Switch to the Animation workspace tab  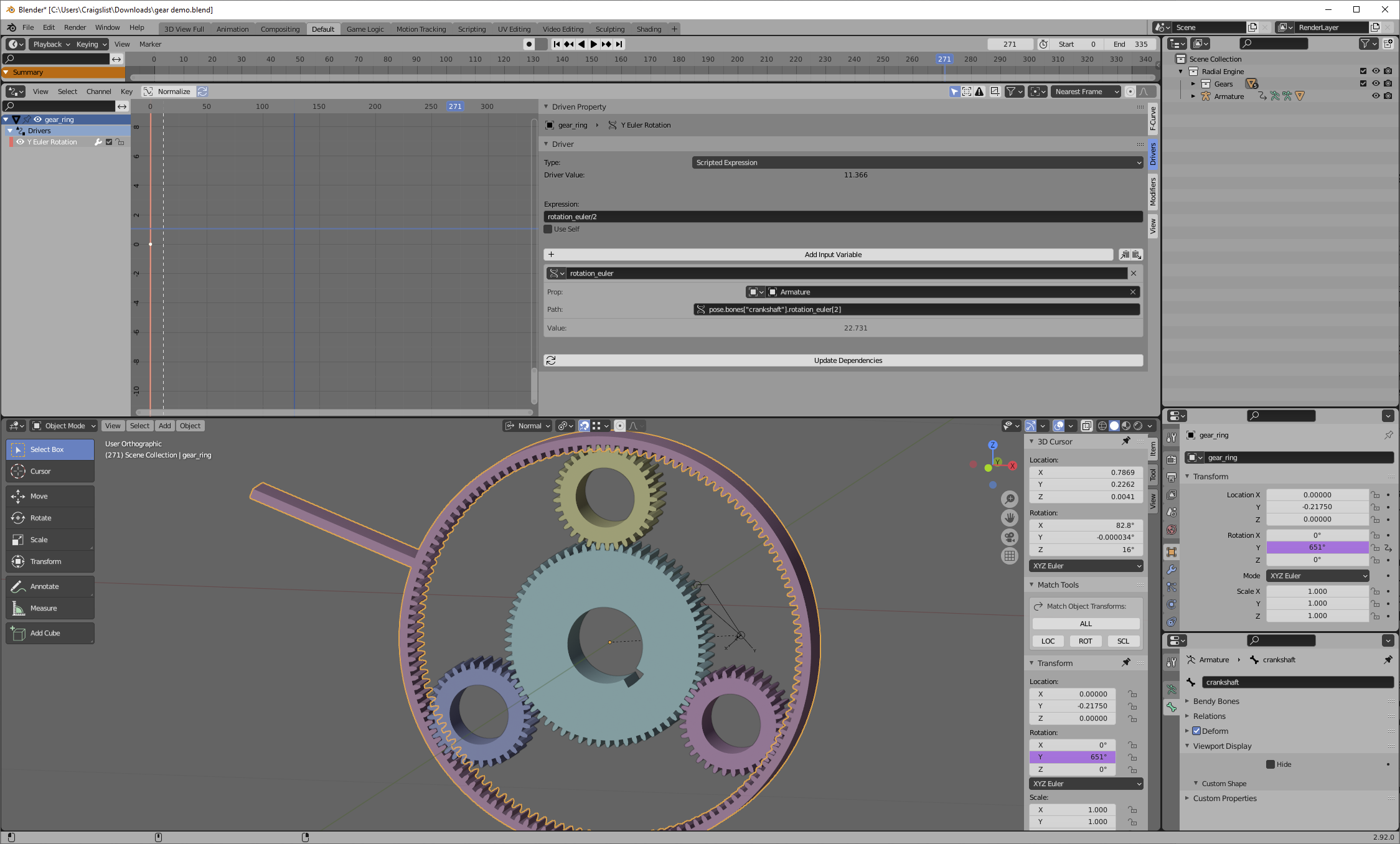tap(232, 29)
